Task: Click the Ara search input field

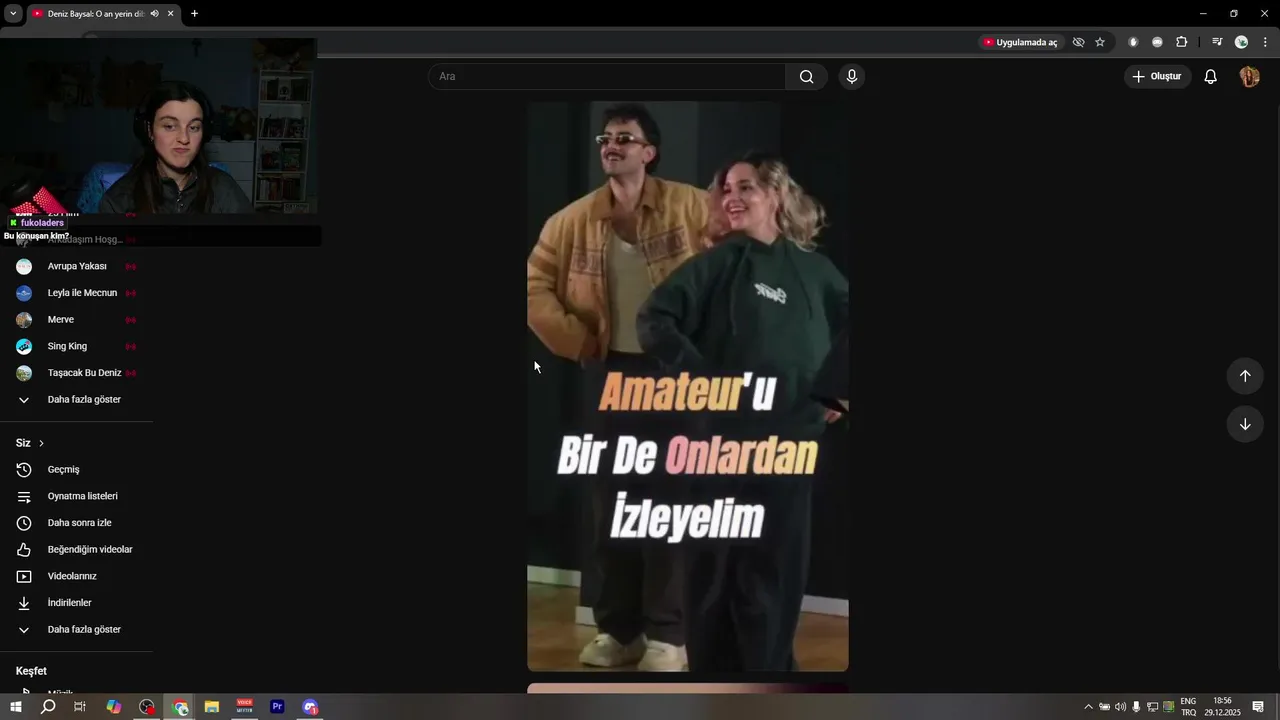Action: [x=607, y=77]
